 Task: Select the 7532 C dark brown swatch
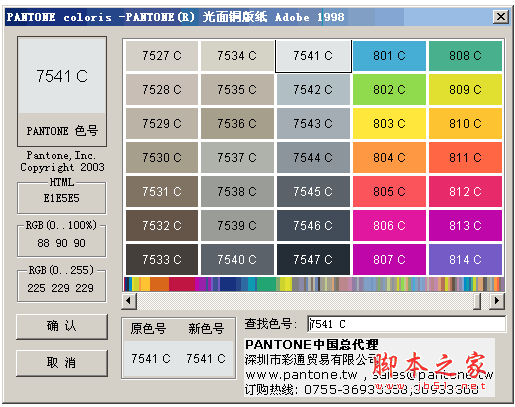pos(162,226)
